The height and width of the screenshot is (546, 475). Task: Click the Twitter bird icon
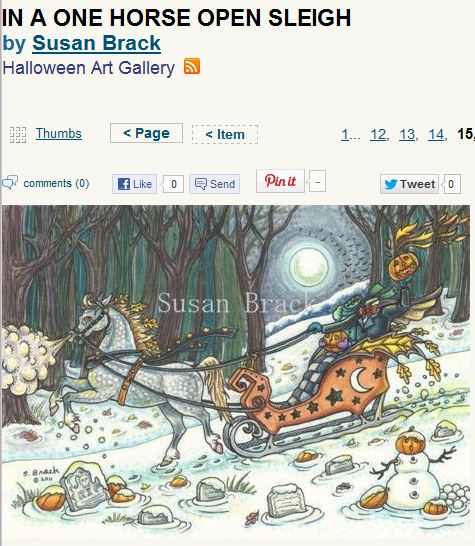pos(391,184)
